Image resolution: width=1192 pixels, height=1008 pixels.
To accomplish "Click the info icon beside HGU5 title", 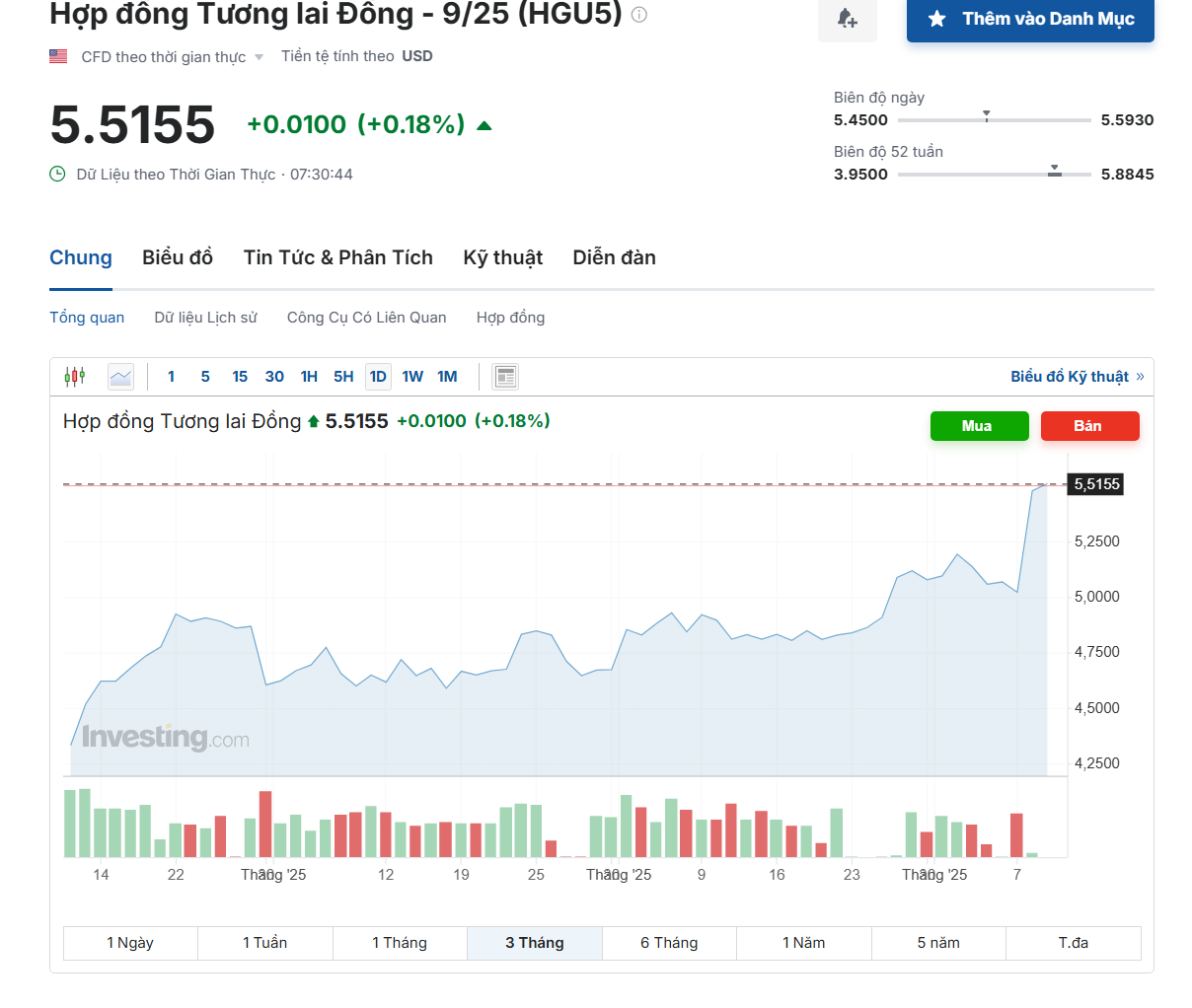I will coord(639,15).
